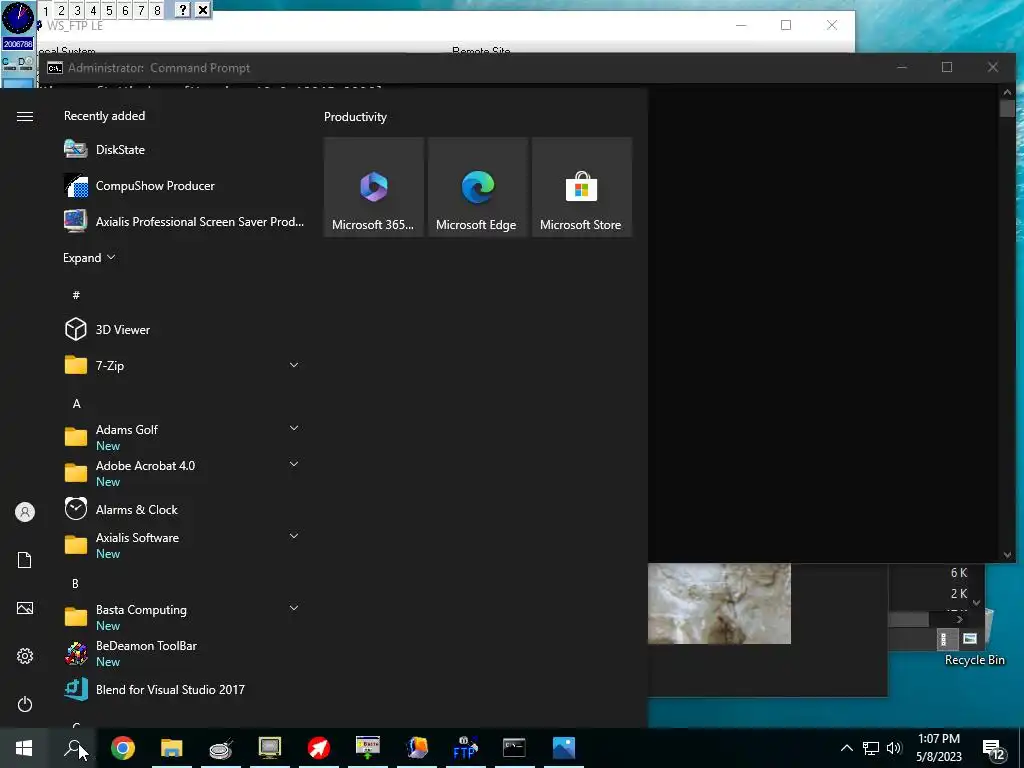Launch BeDeamon ToolBar from app list
The image size is (1024, 768).
tap(184, 653)
